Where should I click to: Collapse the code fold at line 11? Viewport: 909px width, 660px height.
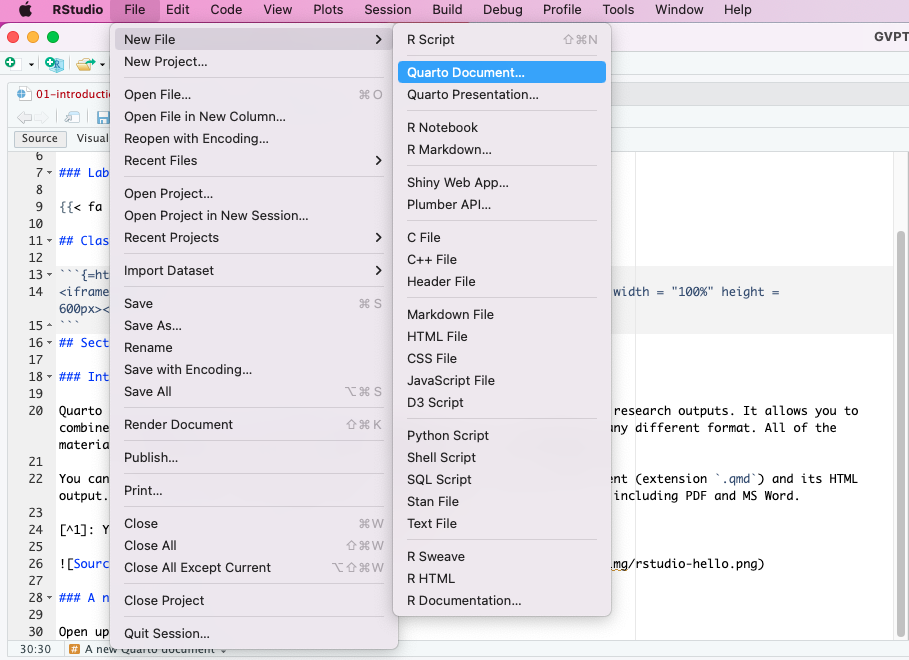pos(50,241)
